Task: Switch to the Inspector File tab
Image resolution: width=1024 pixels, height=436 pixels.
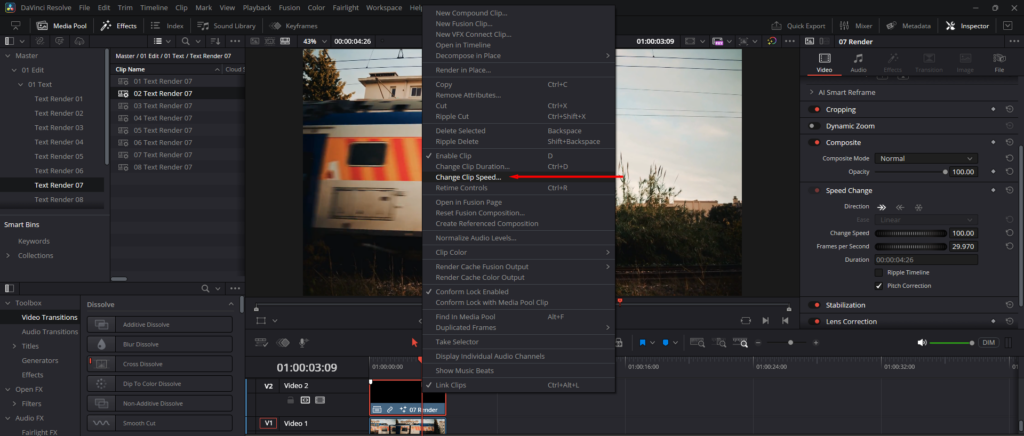Action: [999, 63]
